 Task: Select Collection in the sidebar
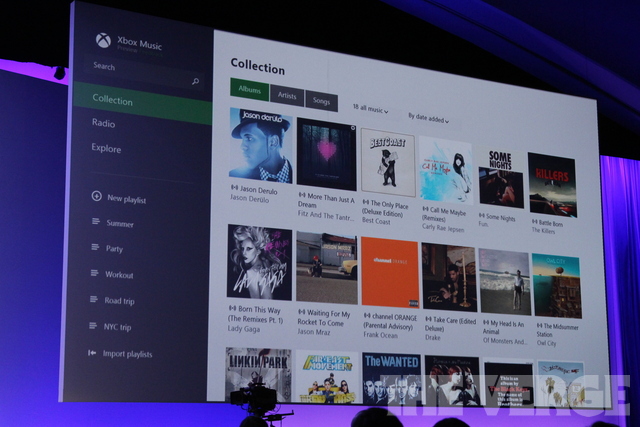click(112, 100)
